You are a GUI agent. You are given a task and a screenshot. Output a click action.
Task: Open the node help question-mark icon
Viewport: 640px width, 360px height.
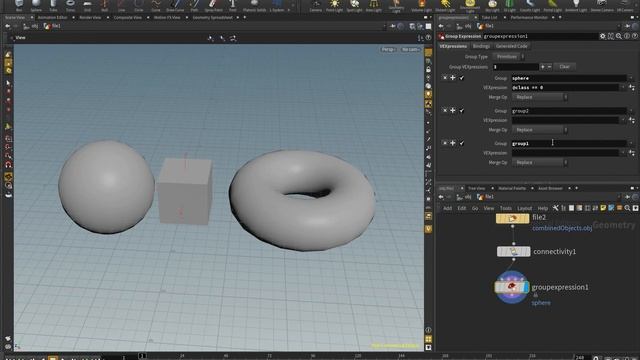[635, 36]
